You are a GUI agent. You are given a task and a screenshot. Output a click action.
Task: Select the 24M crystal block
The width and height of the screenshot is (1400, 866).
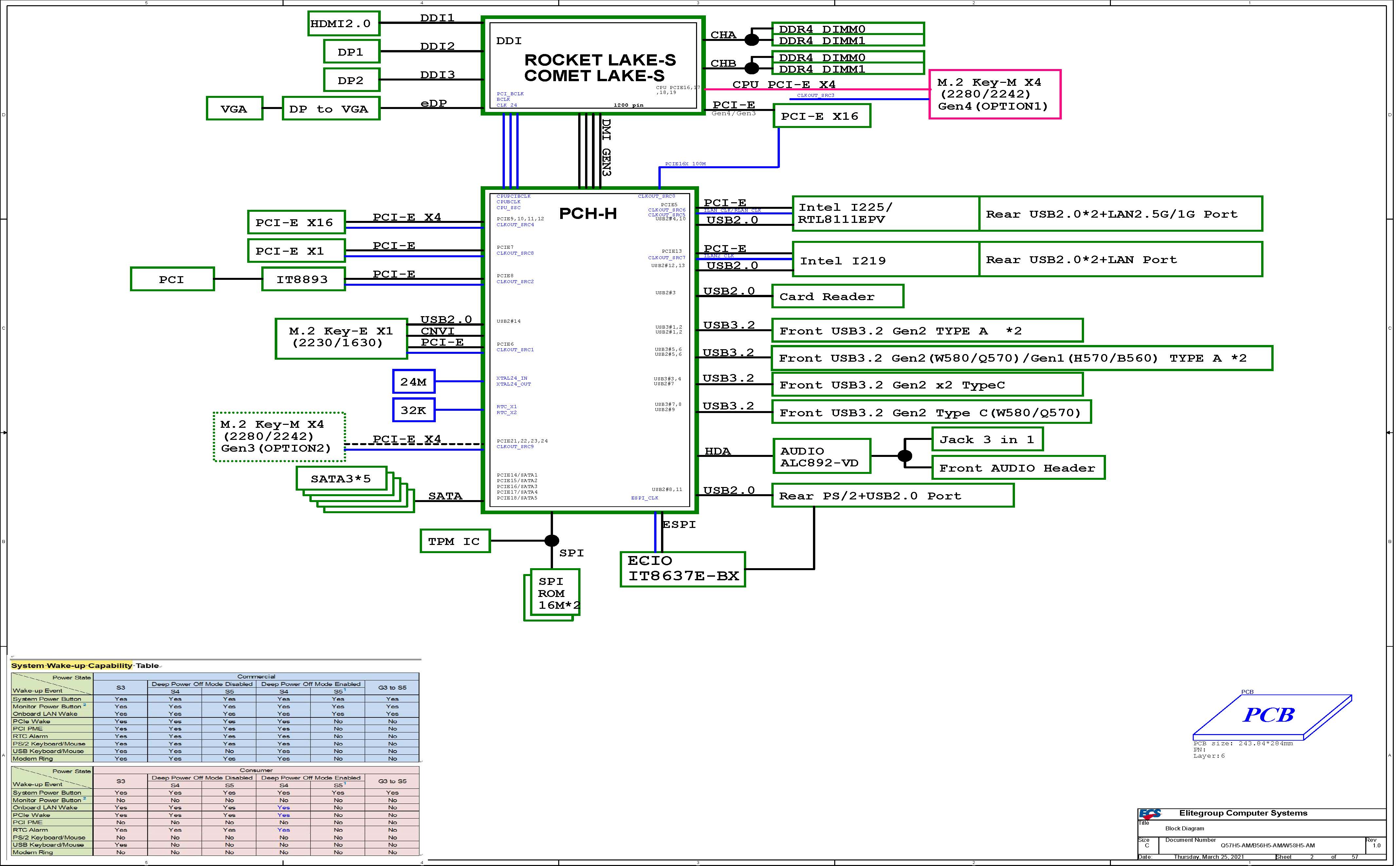414,382
